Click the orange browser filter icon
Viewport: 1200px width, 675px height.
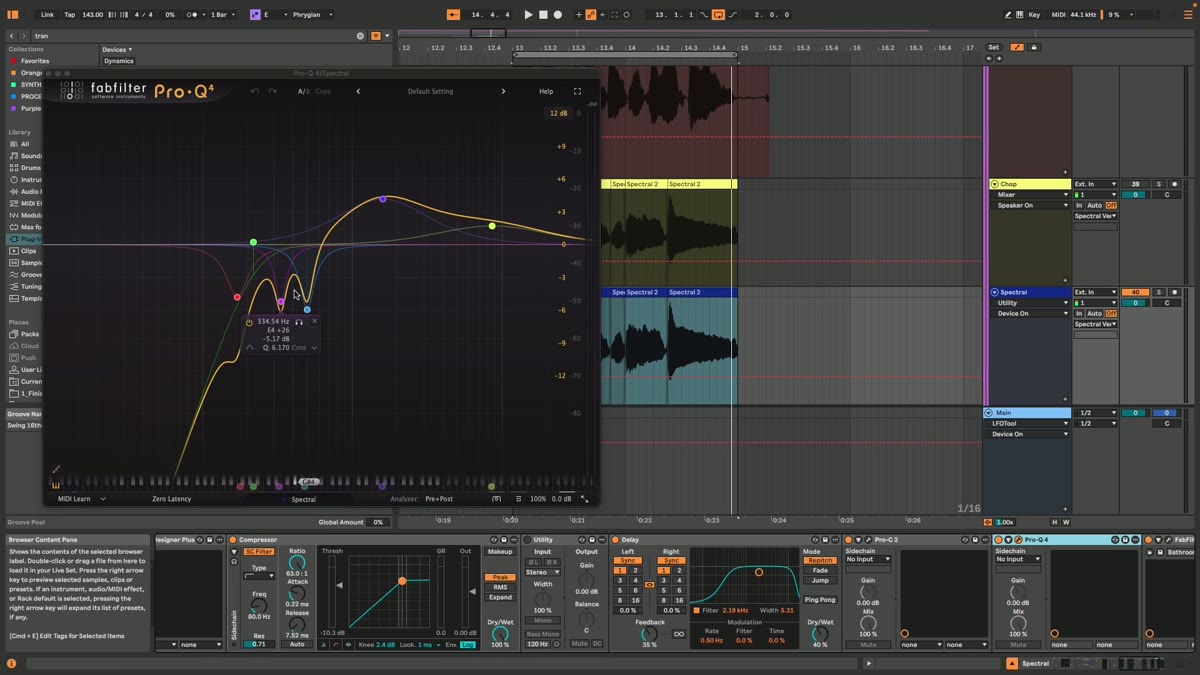click(376, 36)
